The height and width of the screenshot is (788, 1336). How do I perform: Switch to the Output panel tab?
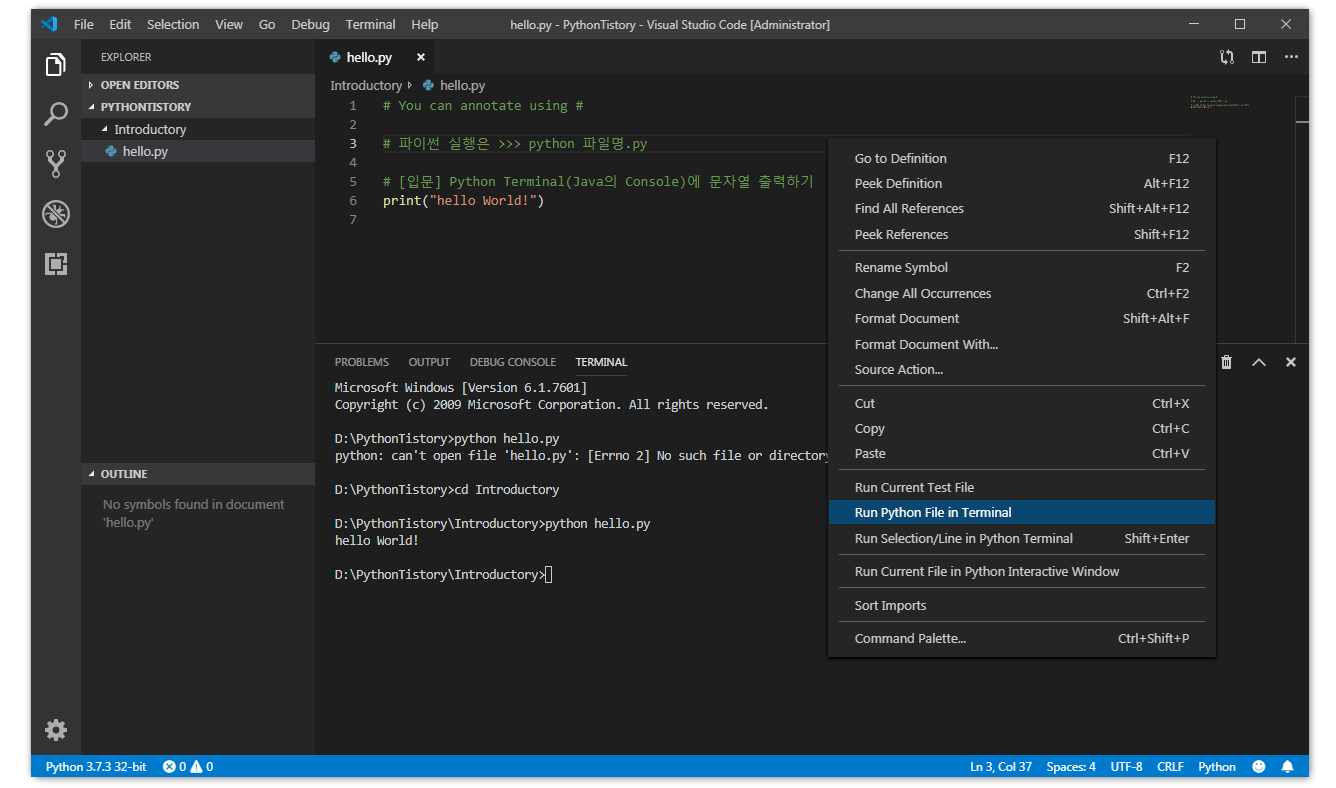(x=429, y=362)
